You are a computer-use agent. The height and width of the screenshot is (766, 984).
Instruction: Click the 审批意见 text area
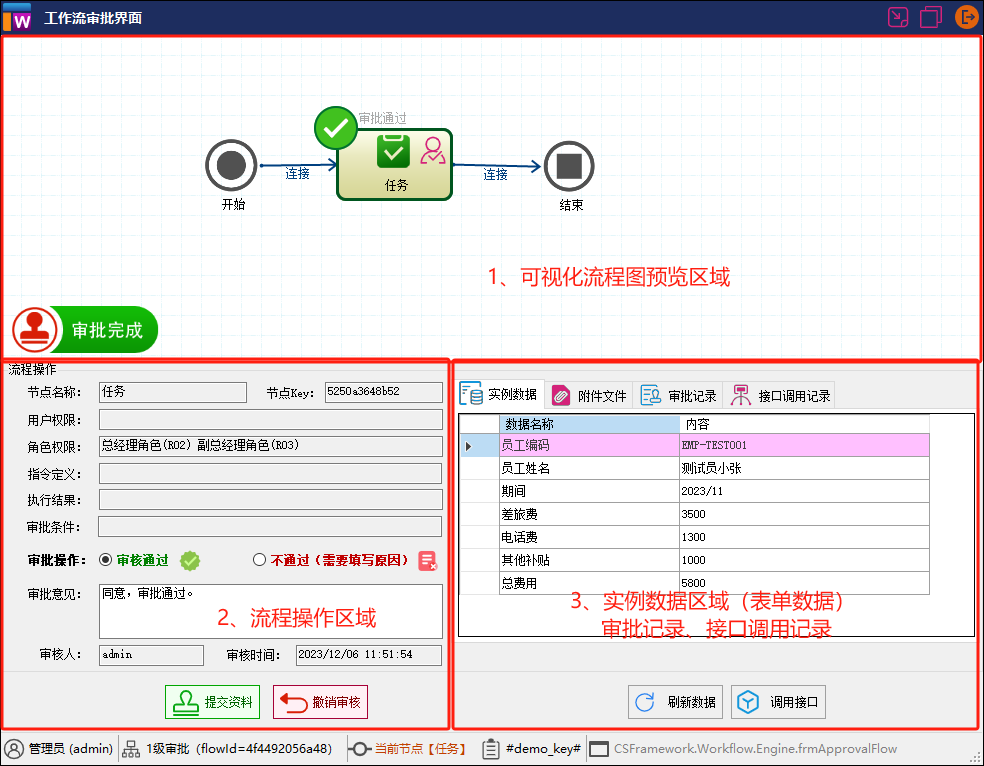click(270, 611)
